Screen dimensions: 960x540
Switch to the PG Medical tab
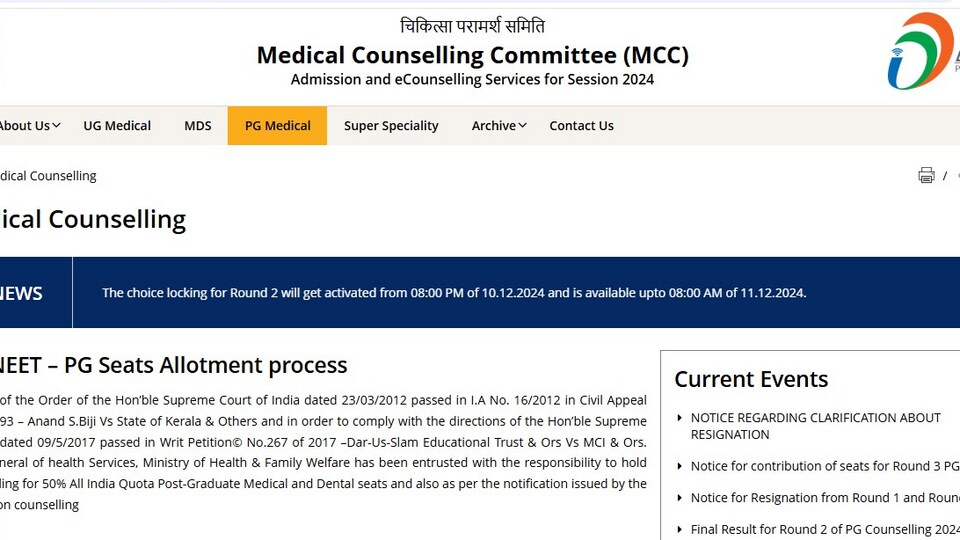[277, 126]
